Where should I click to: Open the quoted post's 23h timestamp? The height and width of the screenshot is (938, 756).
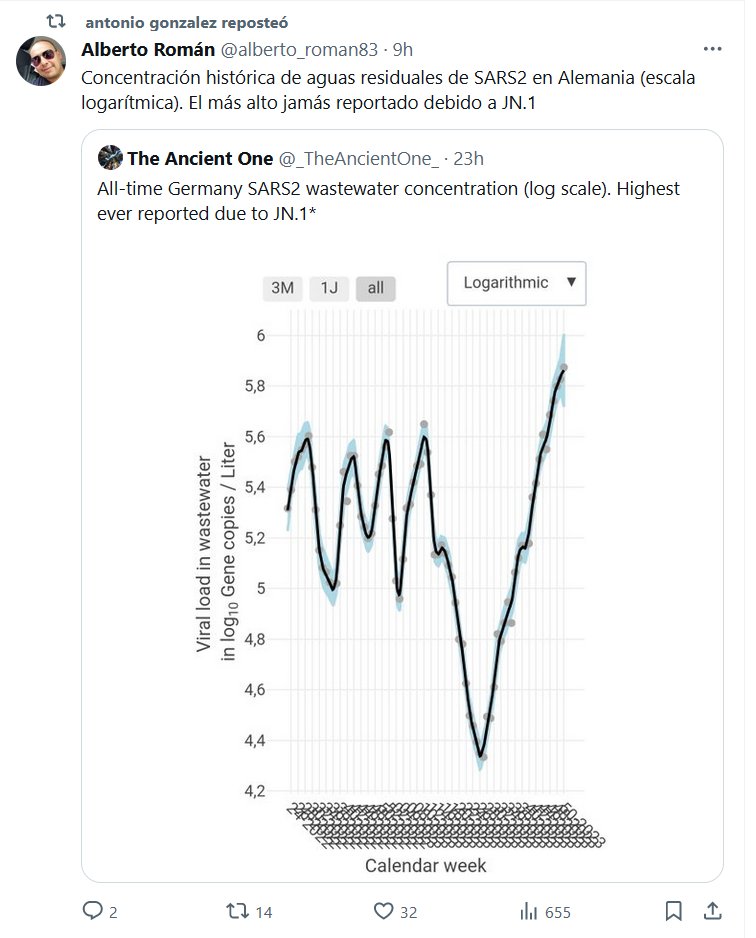(468, 158)
